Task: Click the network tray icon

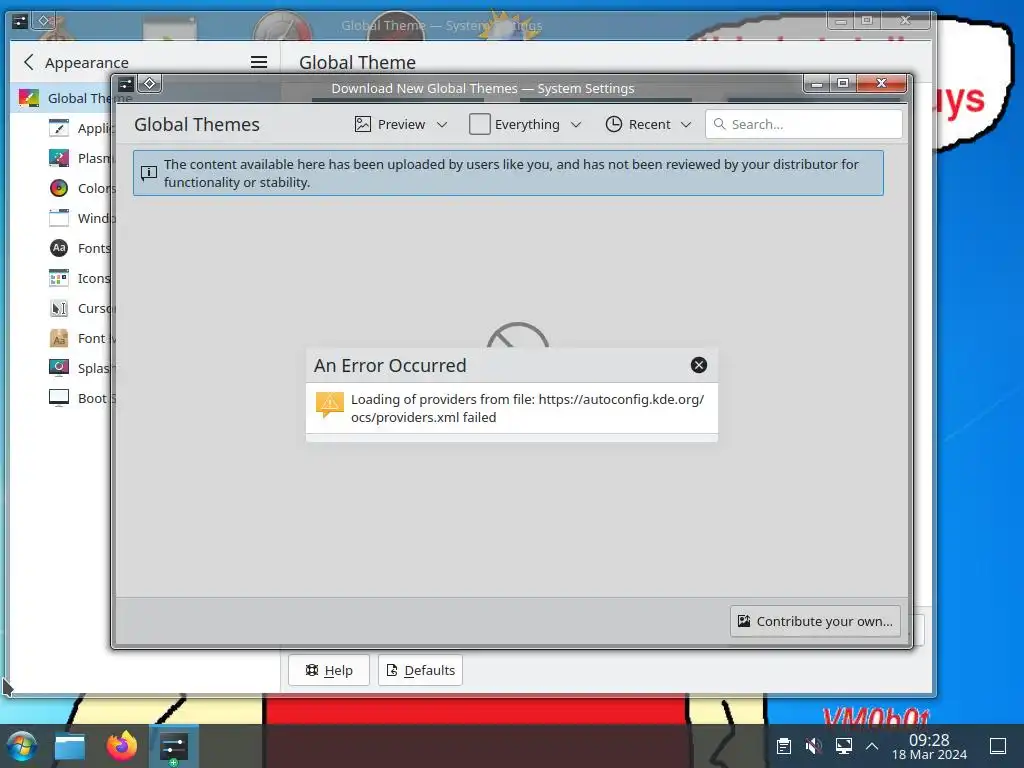Action: pos(844,746)
